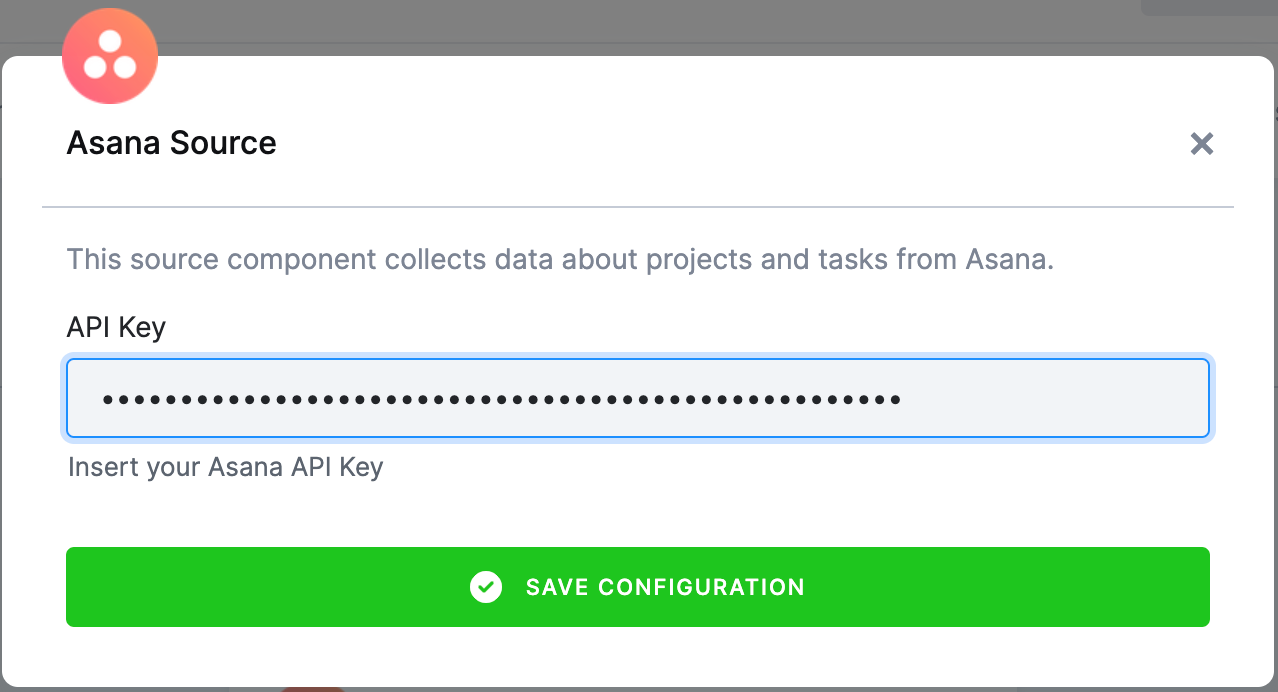Click the 'Insert your Asana API Key' helper text

pyautogui.click(x=225, y=466)
